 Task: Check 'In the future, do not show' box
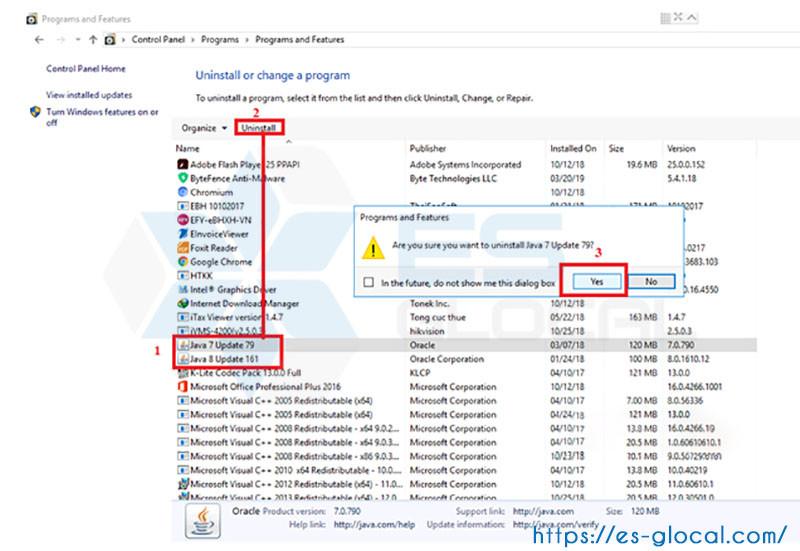click(x=368, y=282)
